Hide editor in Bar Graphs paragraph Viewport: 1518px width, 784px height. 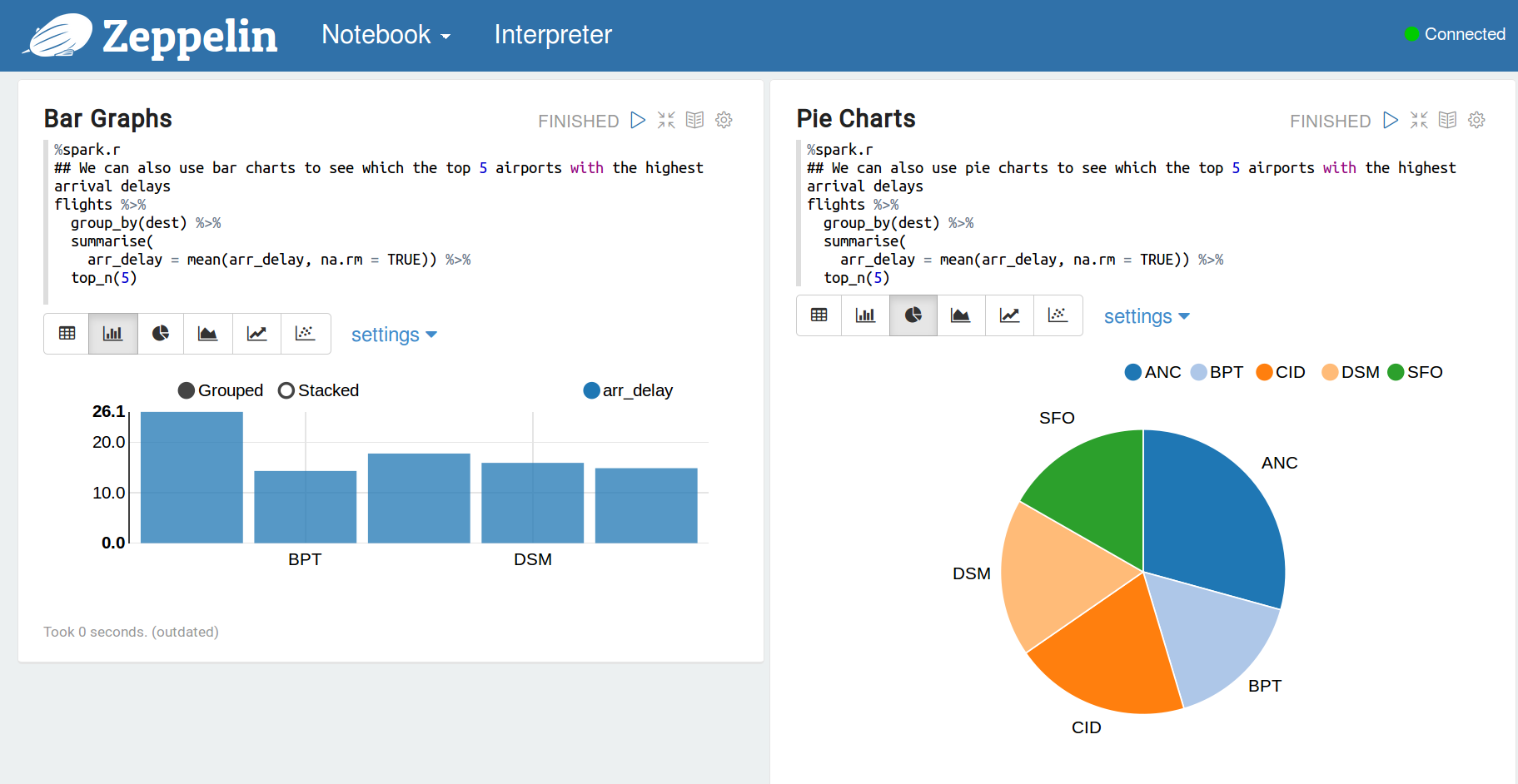tap(666, 121)
